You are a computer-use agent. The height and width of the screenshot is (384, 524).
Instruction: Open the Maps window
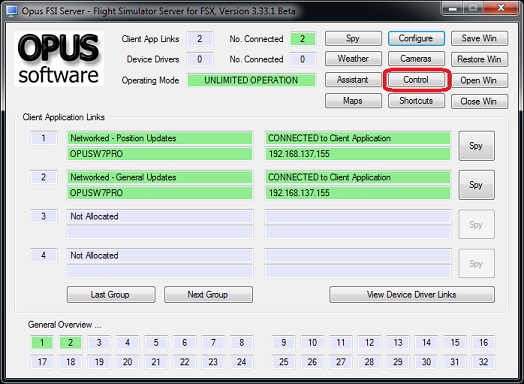pyautogui.click(x=353, y=101)
